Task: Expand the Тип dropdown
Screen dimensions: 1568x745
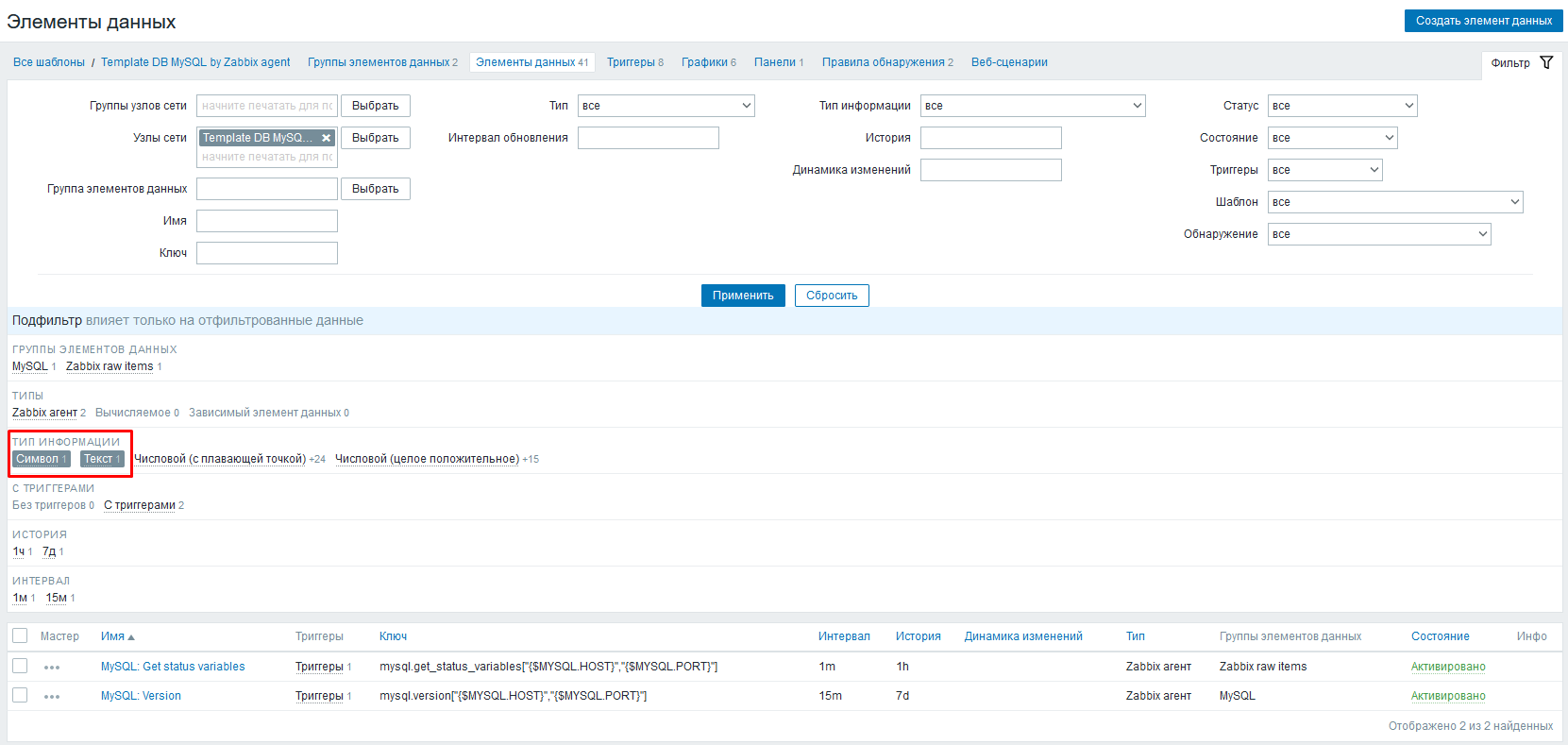Action: [x=666, y=106]
